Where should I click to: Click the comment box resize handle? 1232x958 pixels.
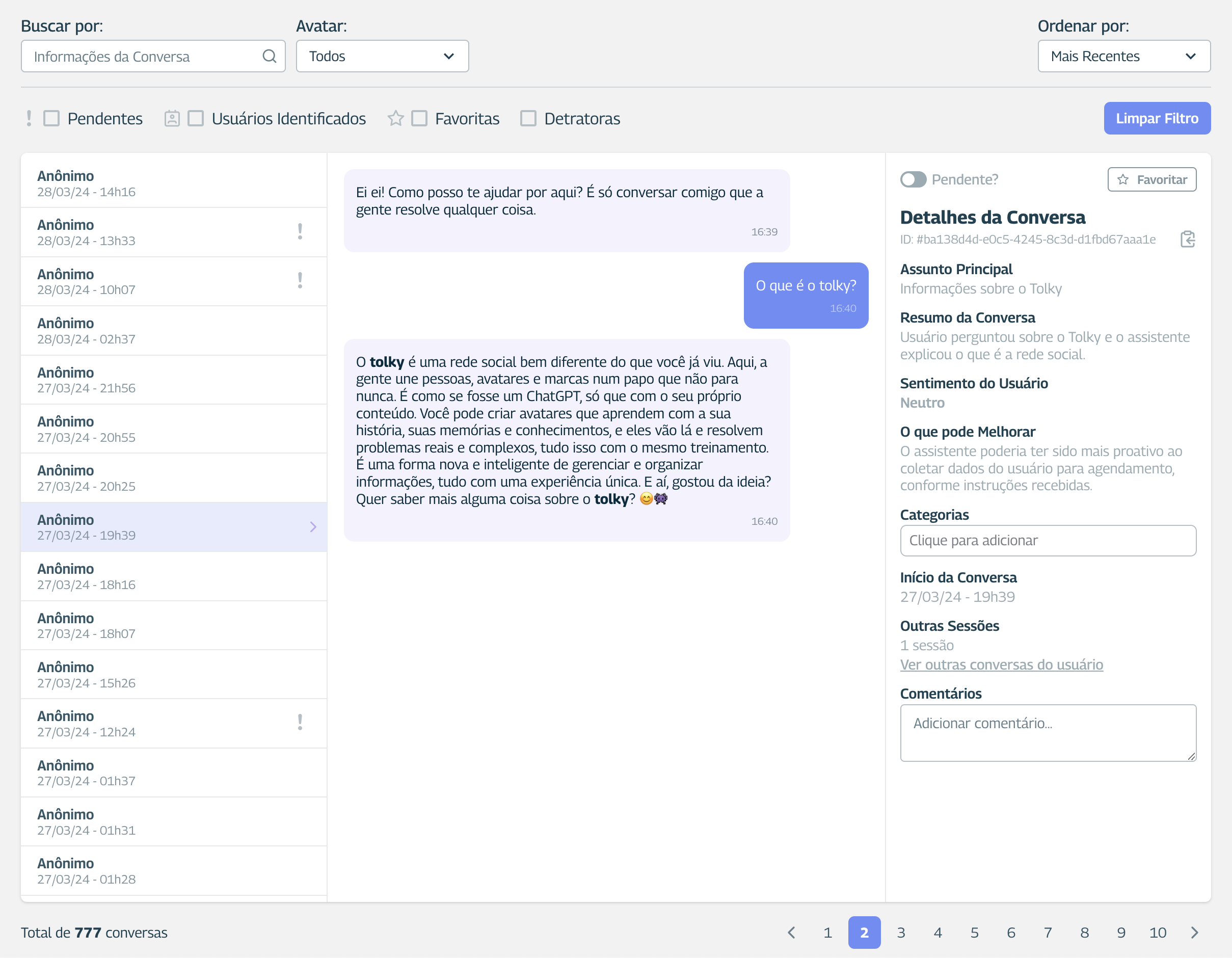click(1191, 756)
